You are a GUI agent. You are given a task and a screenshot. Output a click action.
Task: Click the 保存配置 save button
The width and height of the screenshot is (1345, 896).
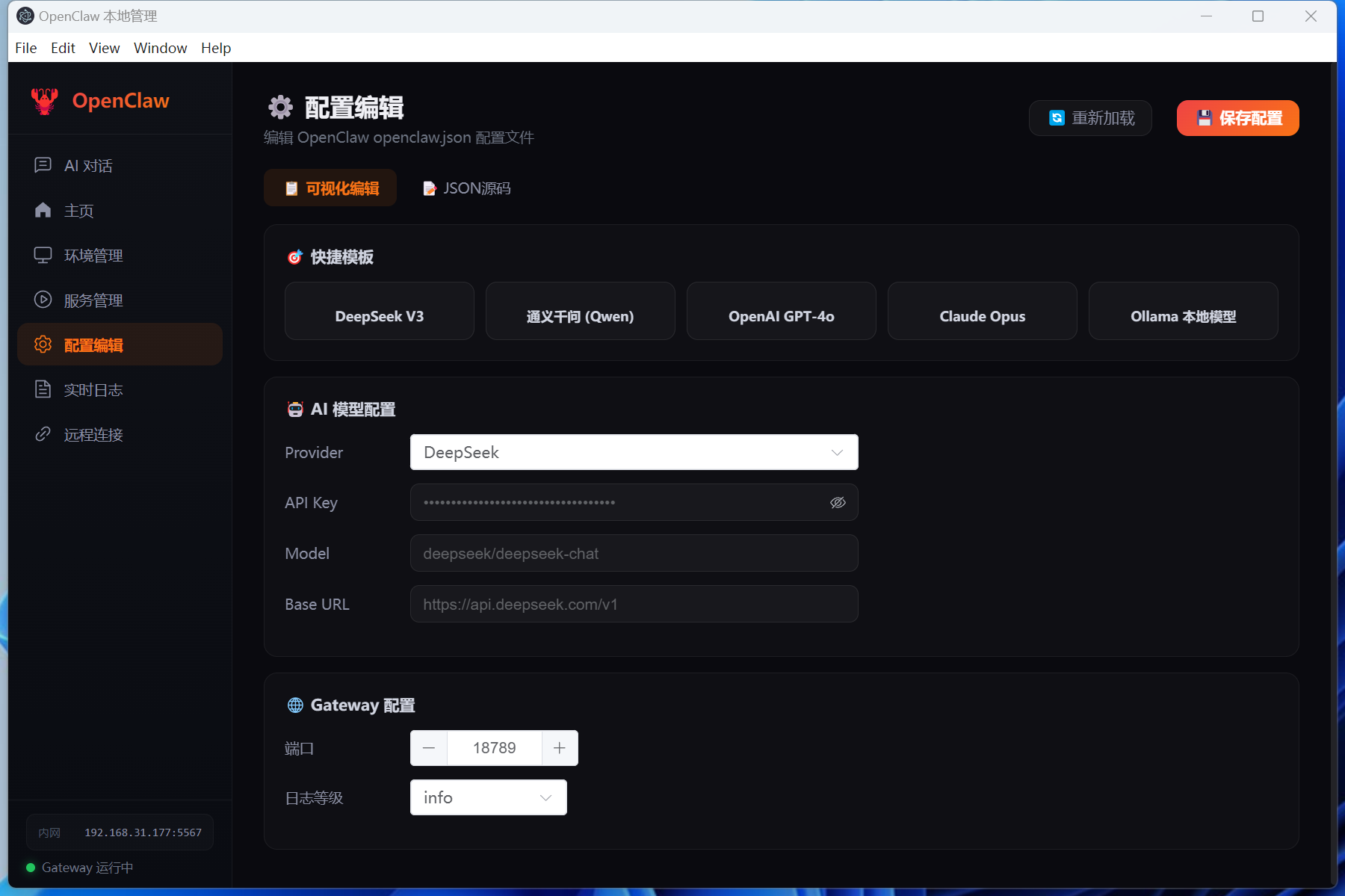coord(1237,118)
